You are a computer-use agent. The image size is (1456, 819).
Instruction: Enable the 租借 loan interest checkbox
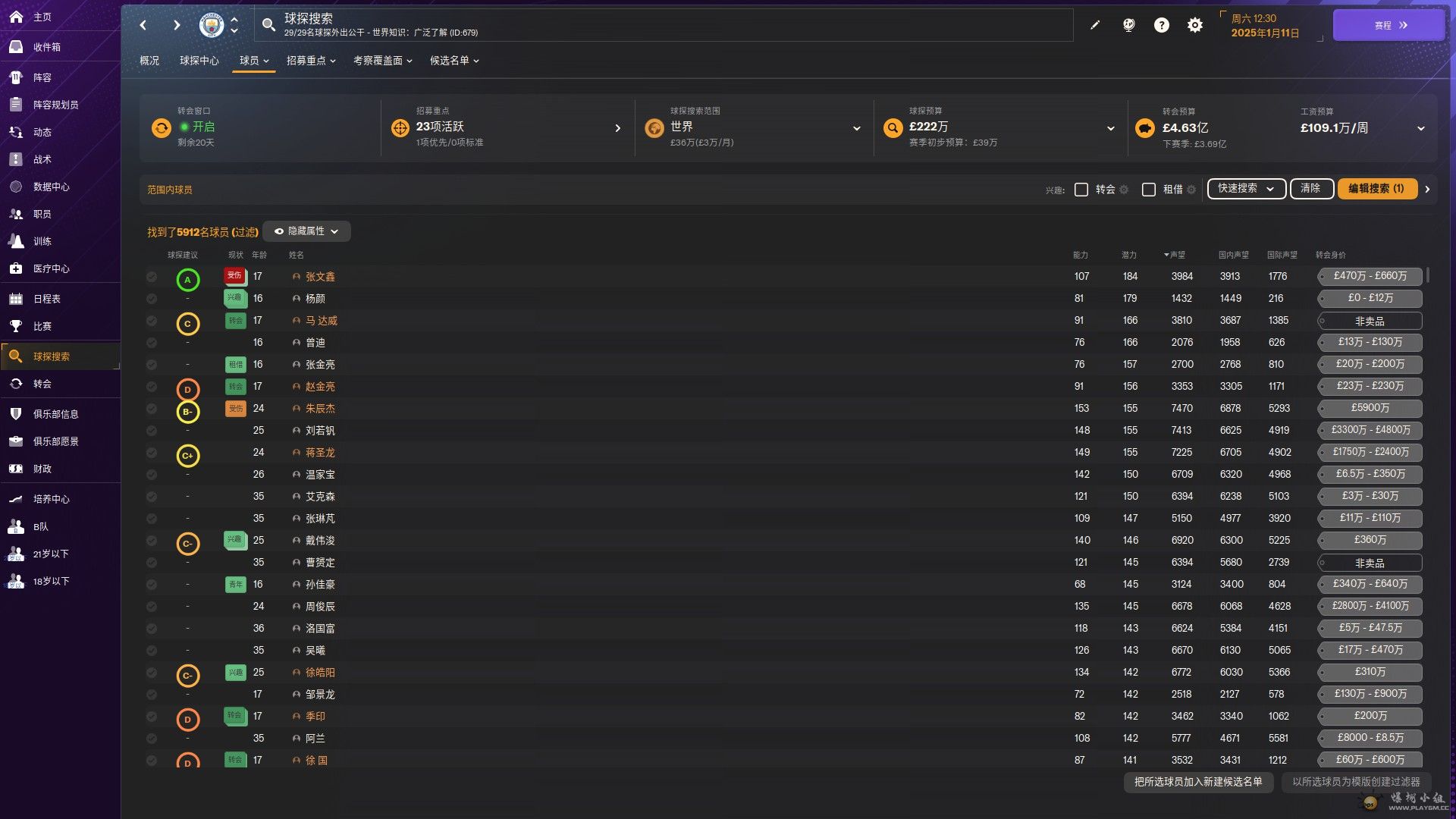(1149, 190)
